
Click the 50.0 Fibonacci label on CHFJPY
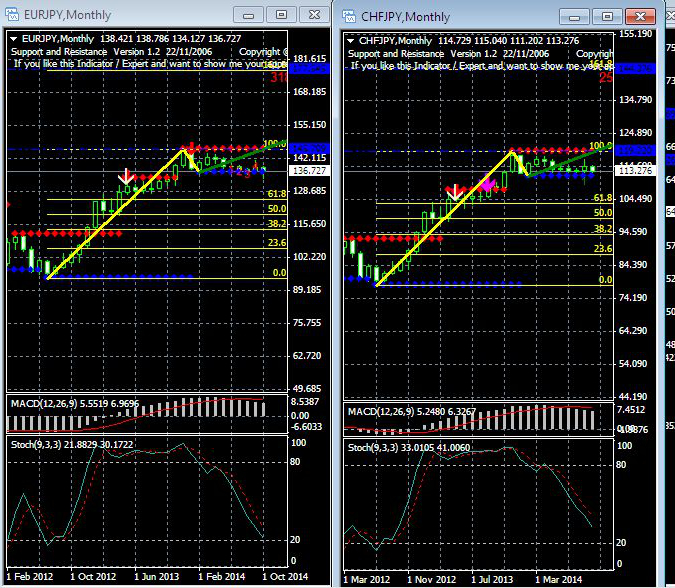pos(603,213)
